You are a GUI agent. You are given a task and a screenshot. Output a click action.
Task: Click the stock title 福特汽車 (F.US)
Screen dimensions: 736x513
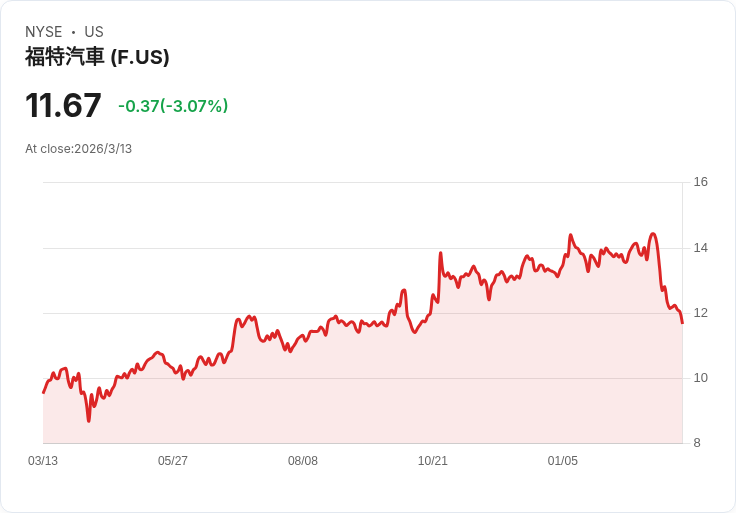coord(97,57)
